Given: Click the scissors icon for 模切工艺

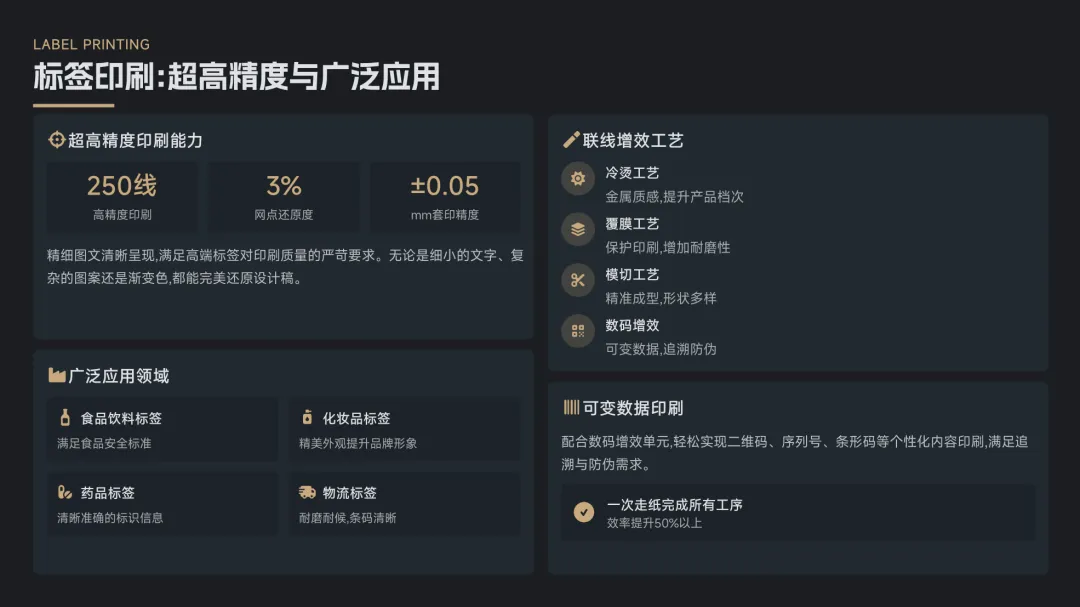Looking at the screenshot, I should click(578, 280).
